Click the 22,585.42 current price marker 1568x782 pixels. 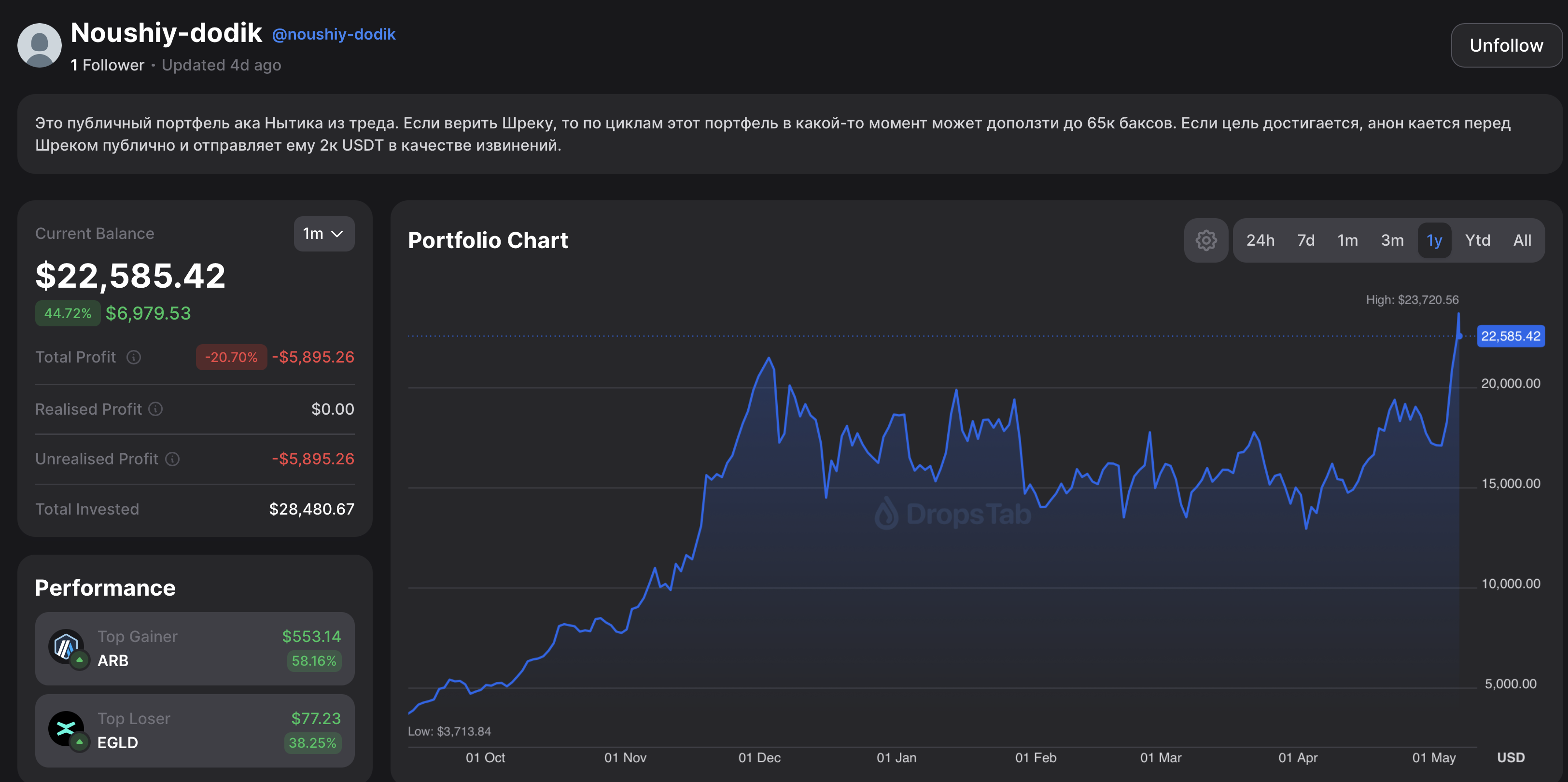tap(1510, 336)
